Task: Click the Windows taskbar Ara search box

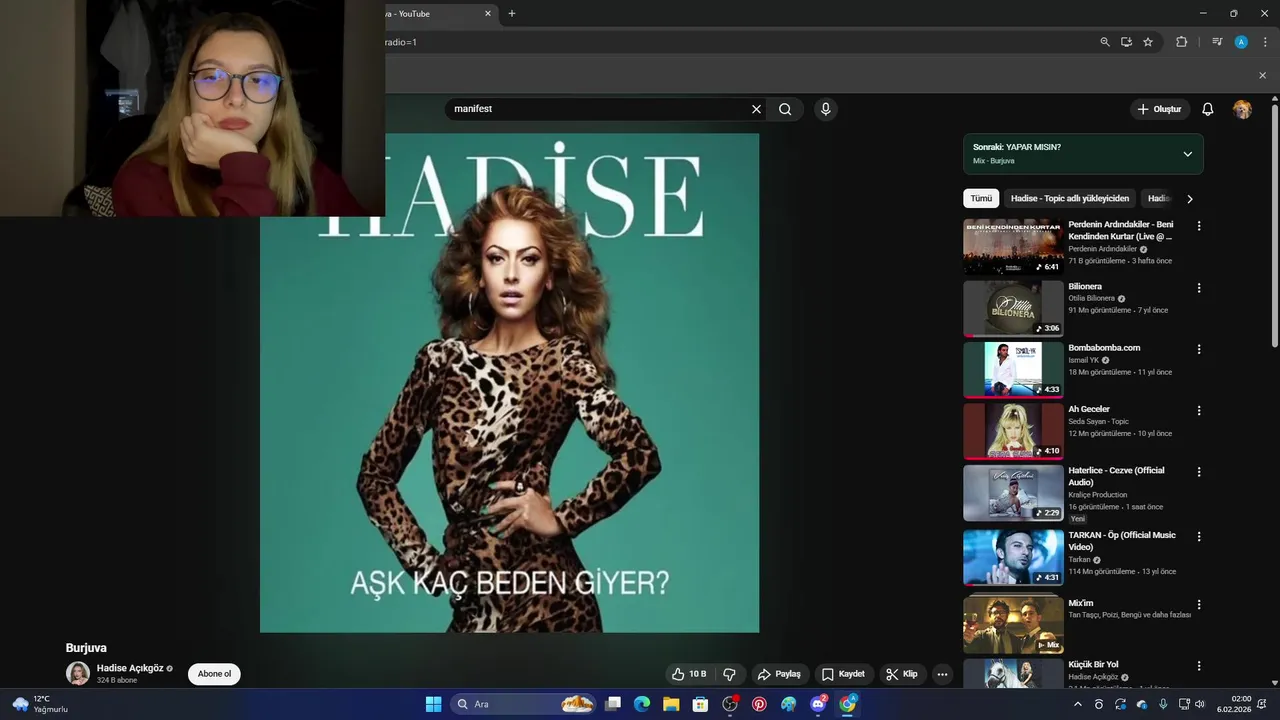Action: [x=525, y=704]
